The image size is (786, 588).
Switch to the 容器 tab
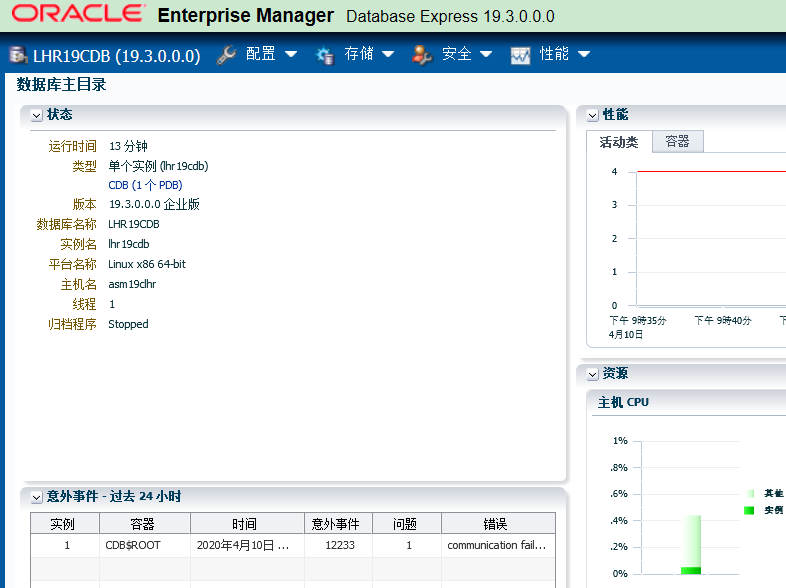(678, 141)
